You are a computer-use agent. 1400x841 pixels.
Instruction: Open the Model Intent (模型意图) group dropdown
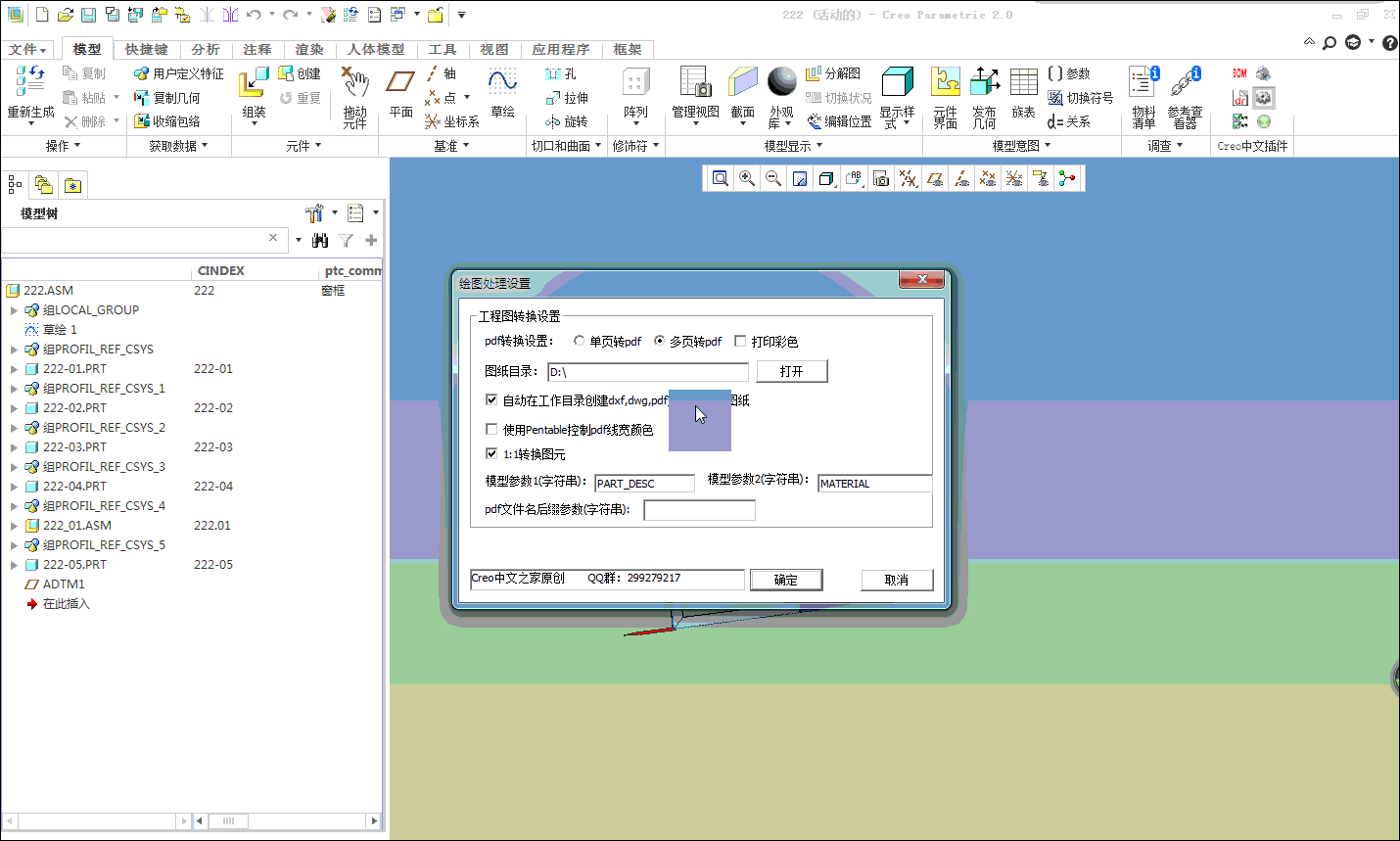(x=1022, y=146)
